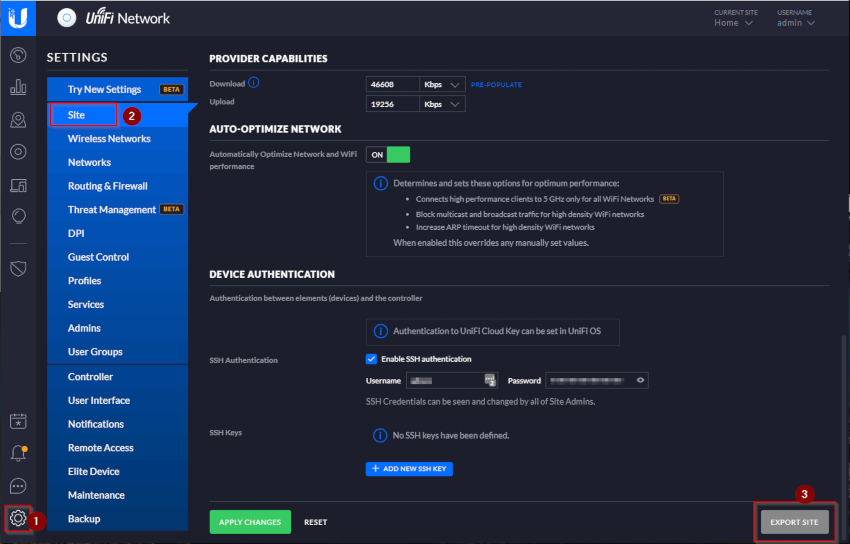This screenshot has height=544, width=850.
Task: Click the Download info icon
Action: coord(254,83)
